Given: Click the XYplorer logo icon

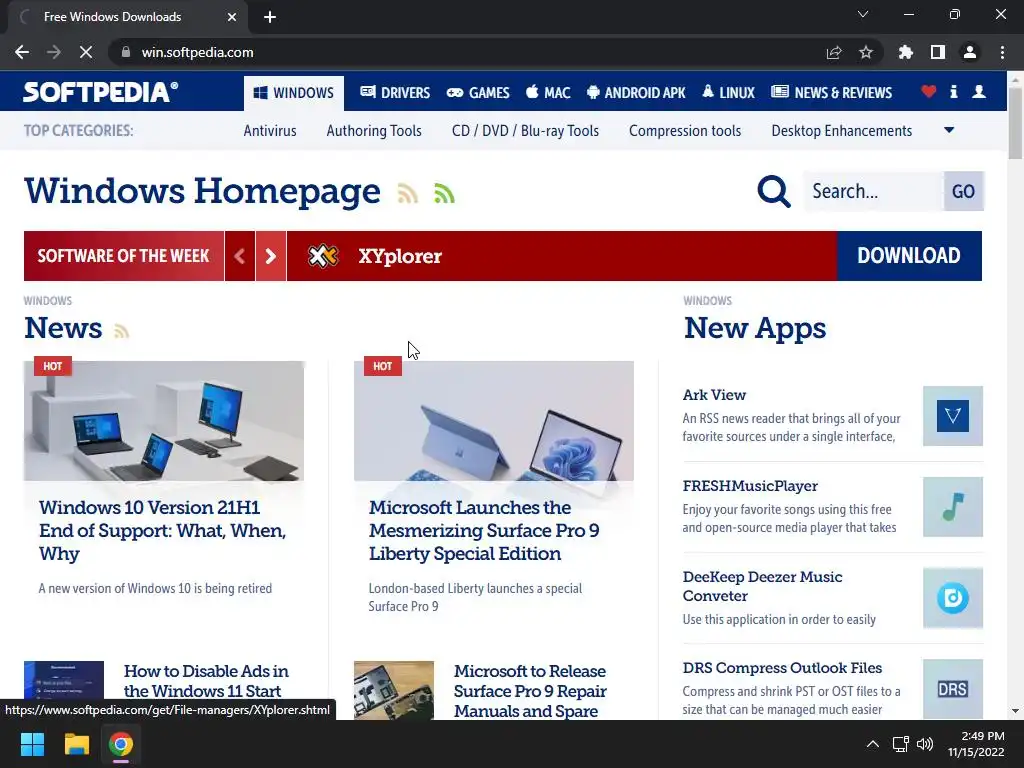Looking at the screenshot, I should [323, 256].
